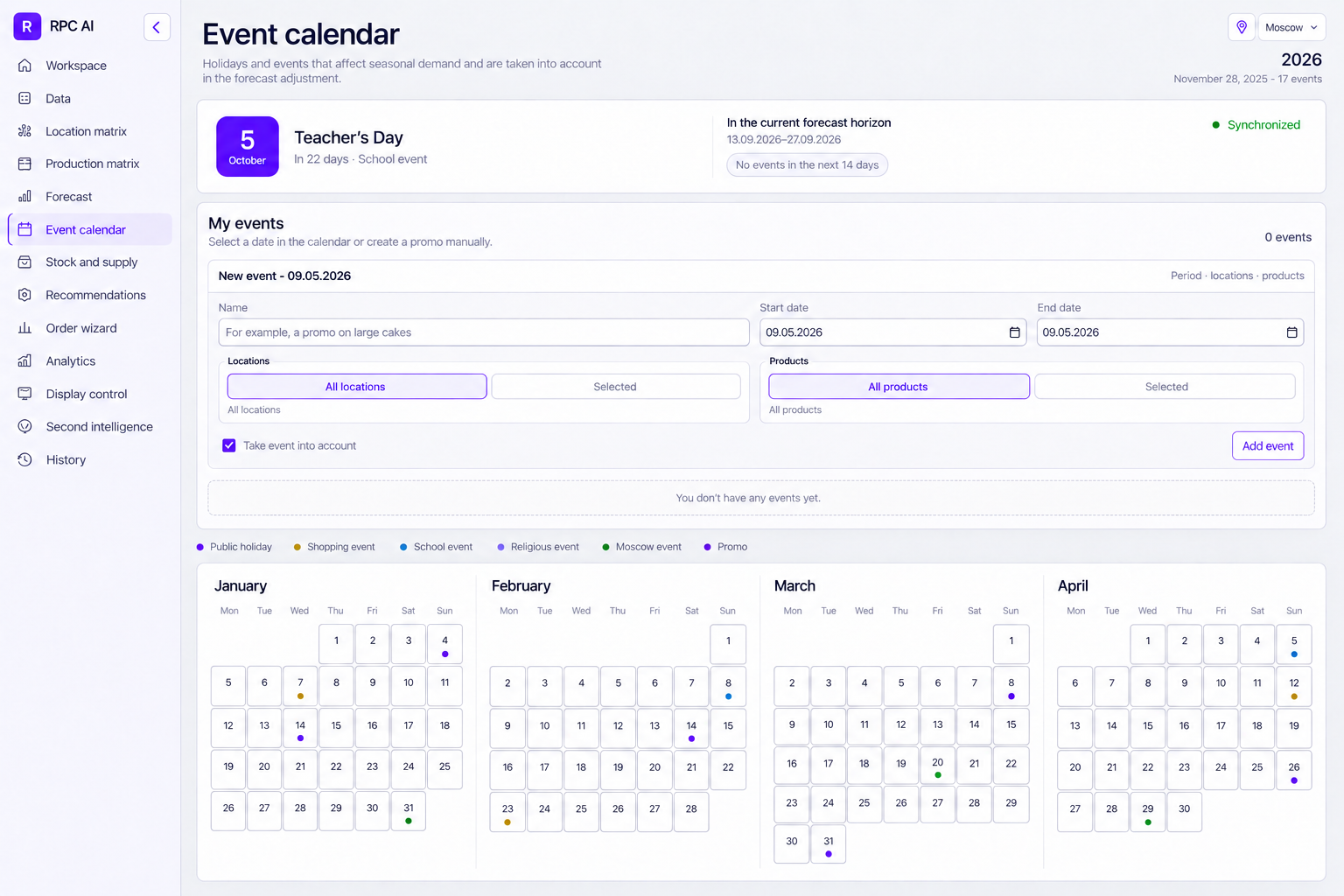
Task: Select January 14 in the calendar
Action: (x=300, y=727)
